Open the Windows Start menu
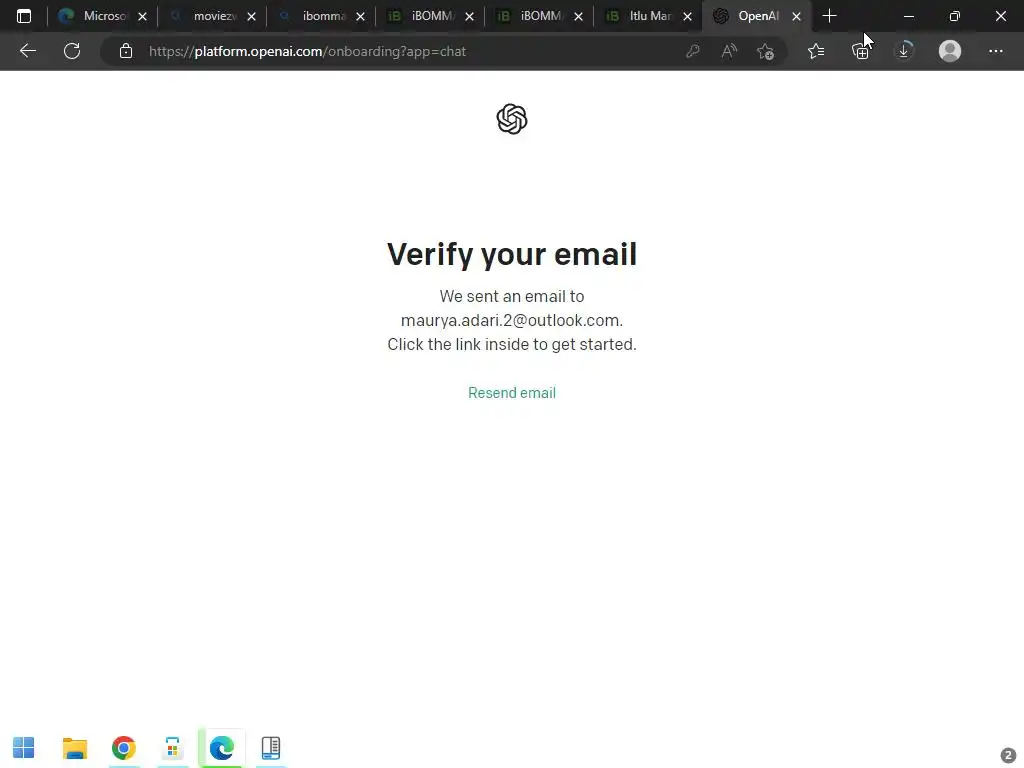 point(24,748)
